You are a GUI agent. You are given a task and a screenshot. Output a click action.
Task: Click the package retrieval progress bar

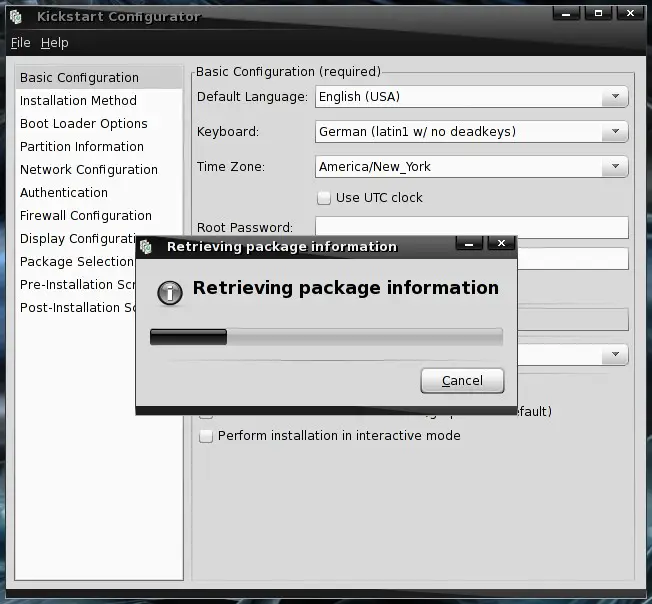click(x=326, y=337)
